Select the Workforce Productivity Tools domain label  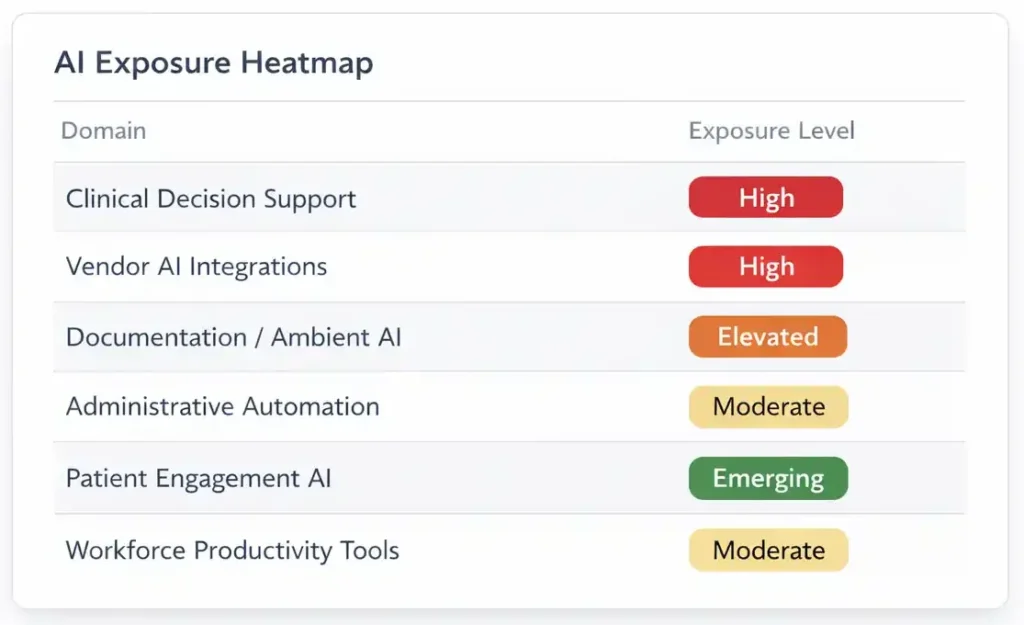pos(232,550)
